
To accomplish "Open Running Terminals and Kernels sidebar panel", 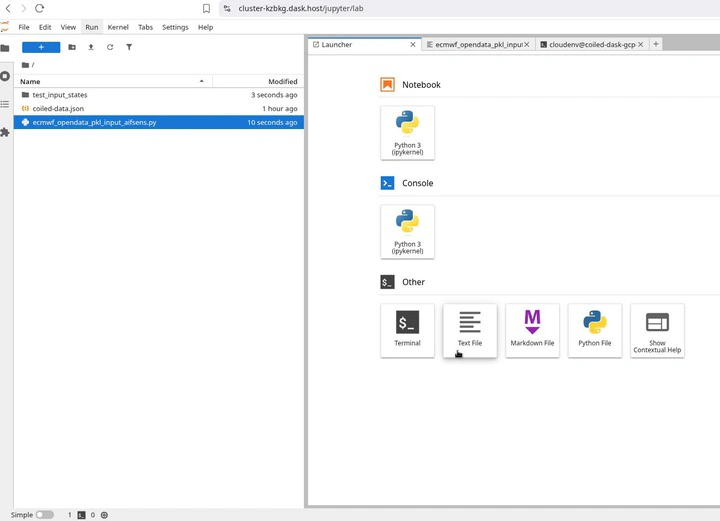I will (5, 76).
